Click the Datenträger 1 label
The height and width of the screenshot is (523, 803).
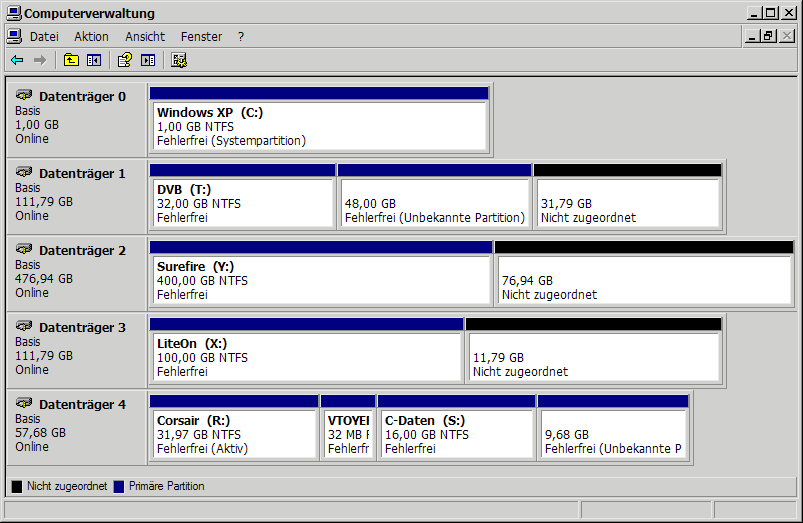point(82,173)
